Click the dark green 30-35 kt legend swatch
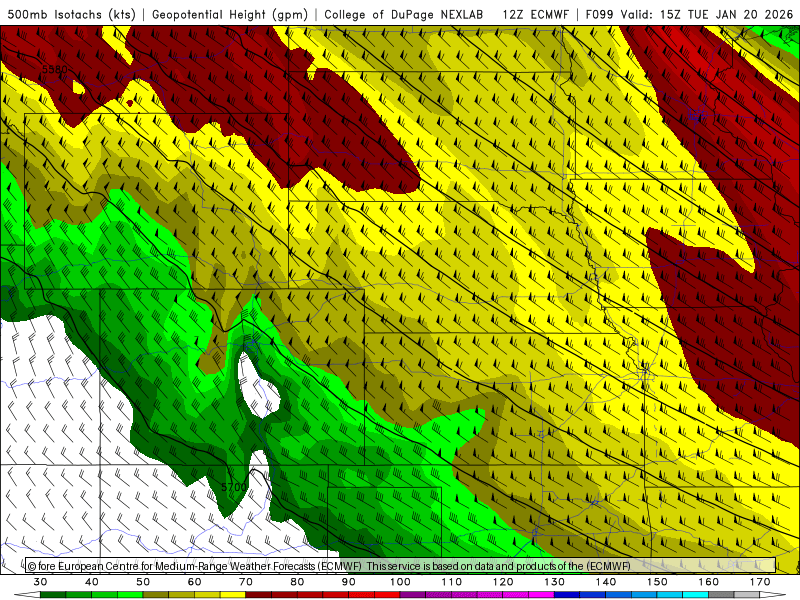This screenshot has width=800, height=600. click(x=53, y=595)
